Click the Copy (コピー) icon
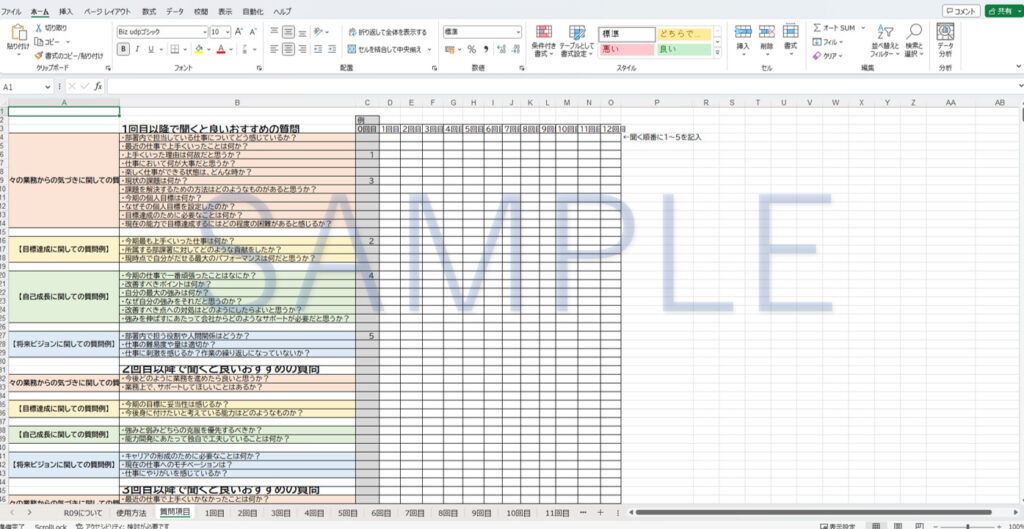This screenshot has width=1024, height=529. [39, 41]
